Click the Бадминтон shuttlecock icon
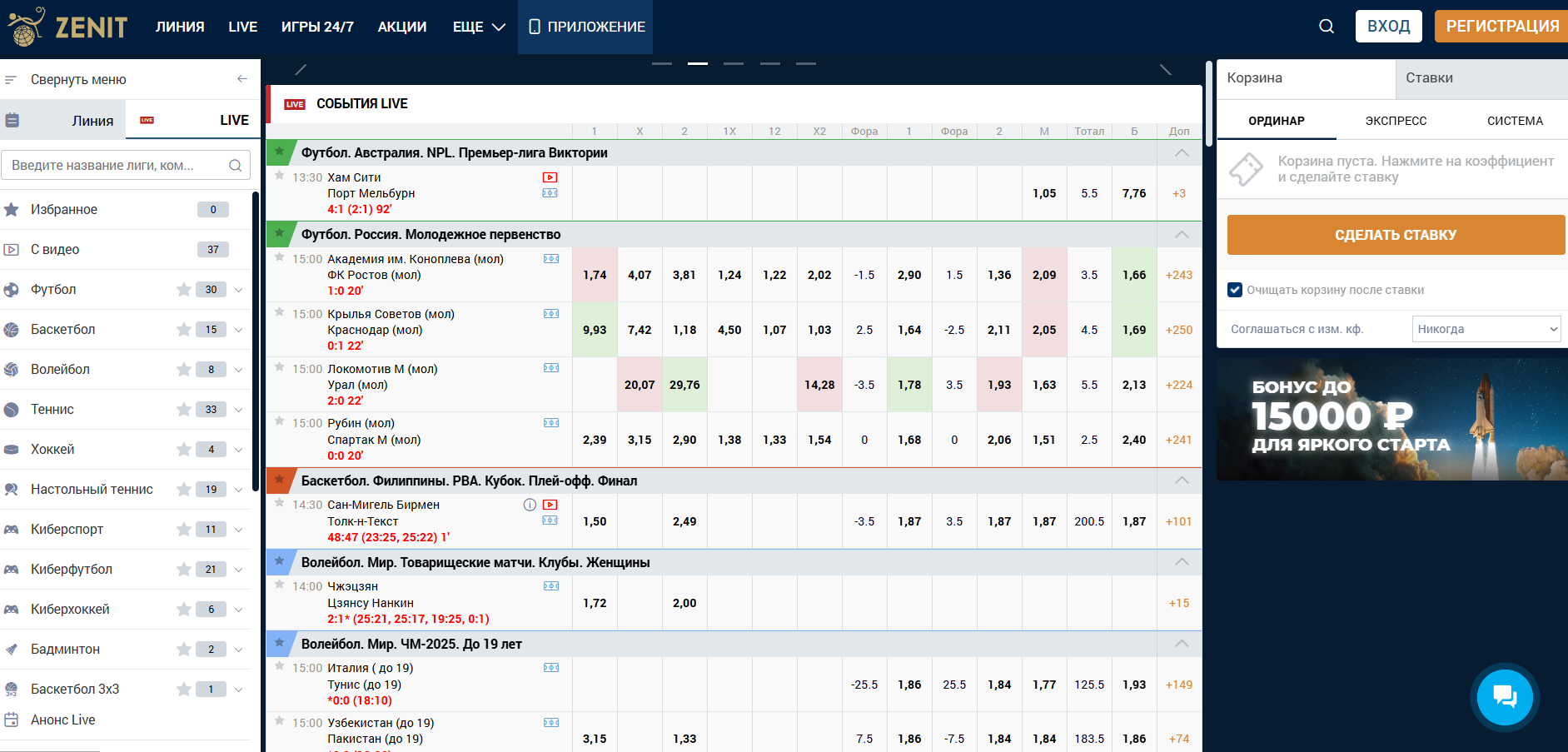Image resolution: width=1568 pixels, height=752 pixels. point(12,650)
